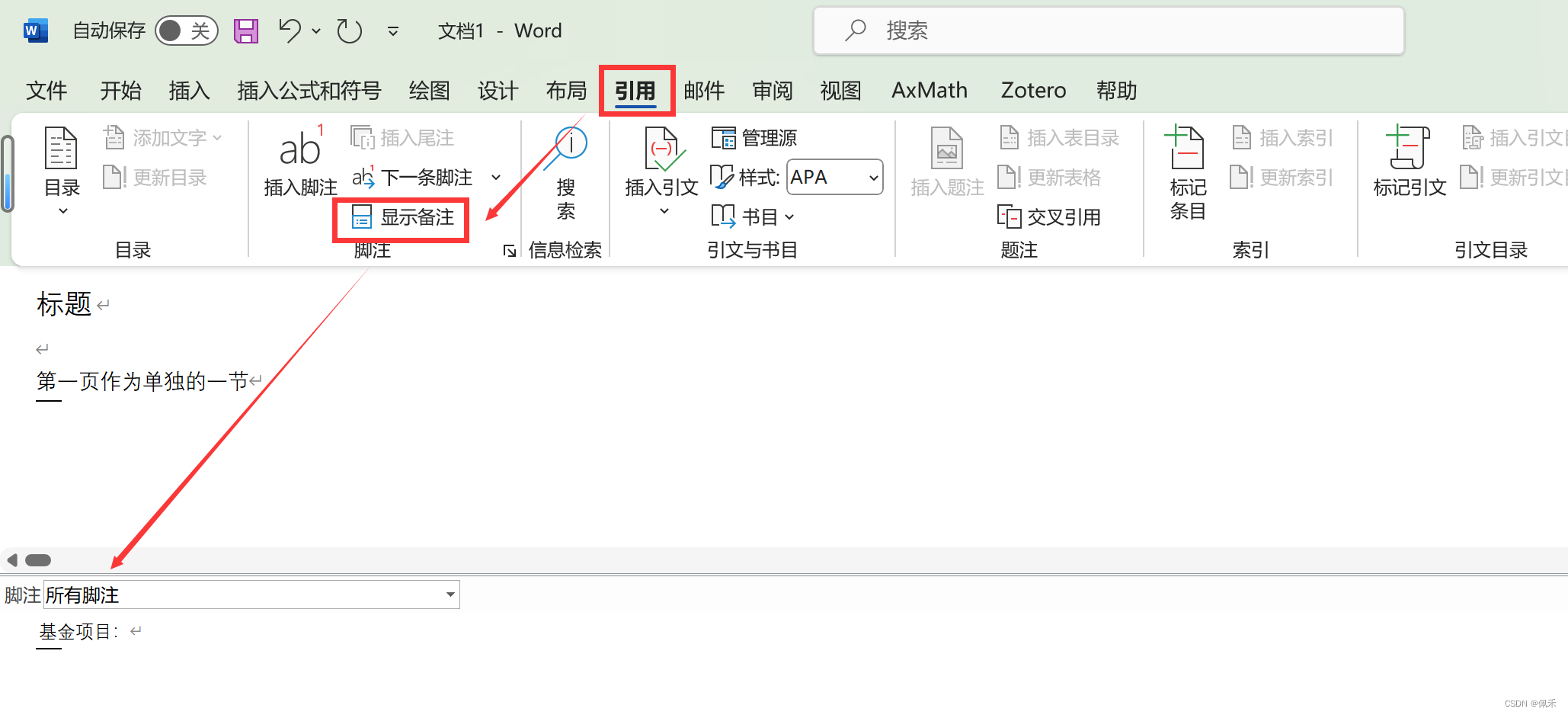The width and height of the screenshot is (1568, 715).
Task: Click the Save icon in title bar
Action: pos(245,31)
